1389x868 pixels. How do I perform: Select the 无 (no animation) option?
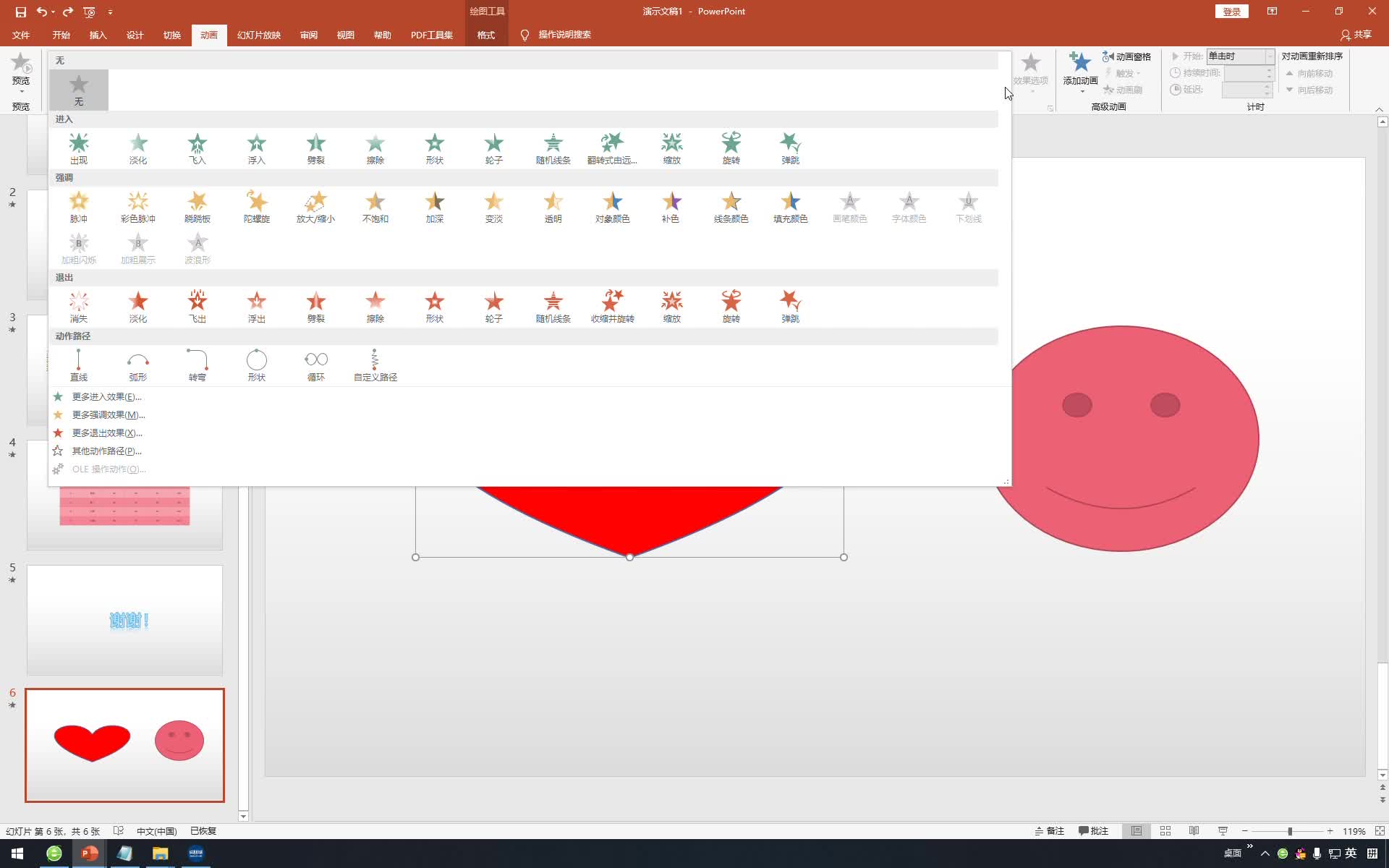pos(79,90)
